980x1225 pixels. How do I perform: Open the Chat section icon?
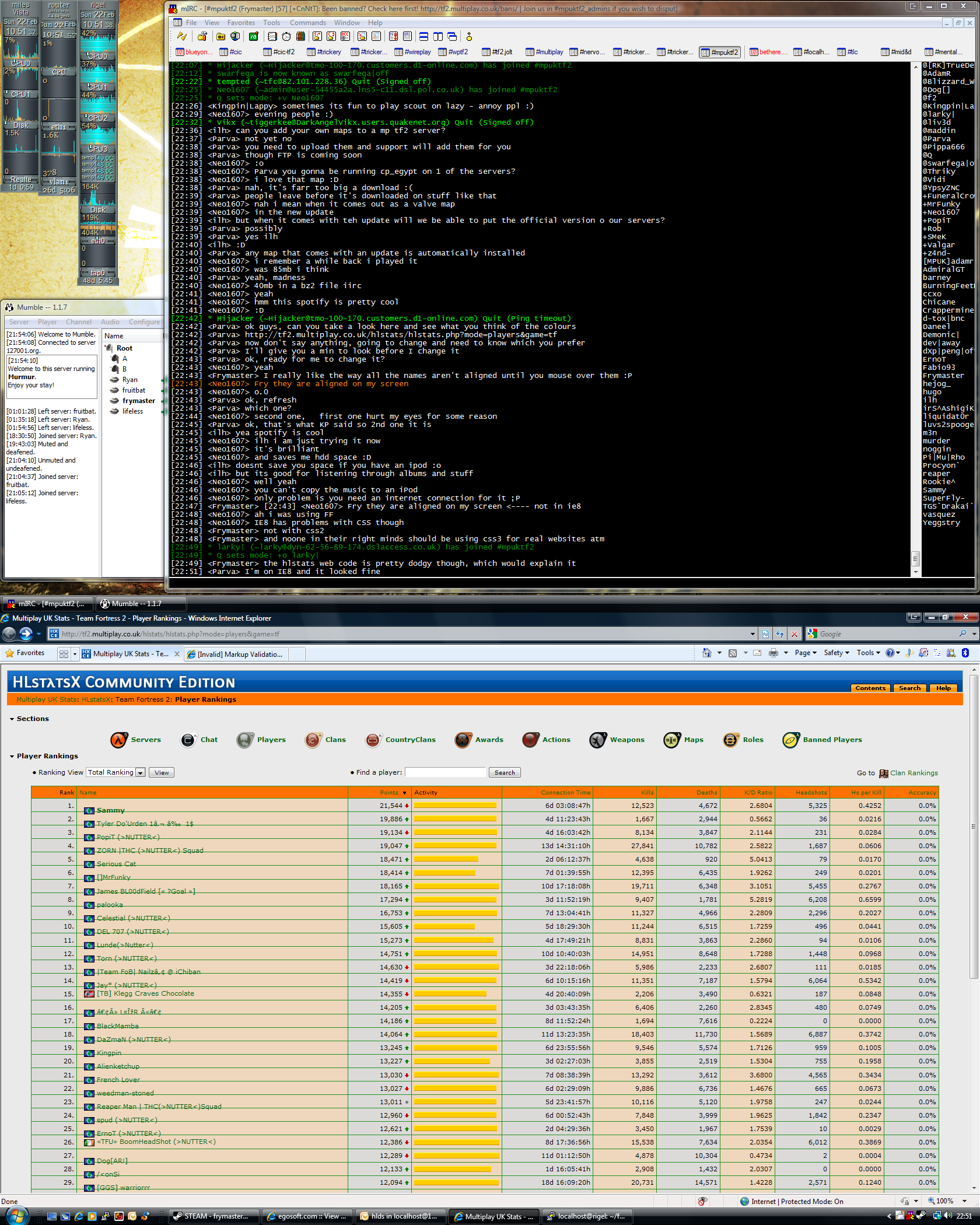(x=188, y=740)
